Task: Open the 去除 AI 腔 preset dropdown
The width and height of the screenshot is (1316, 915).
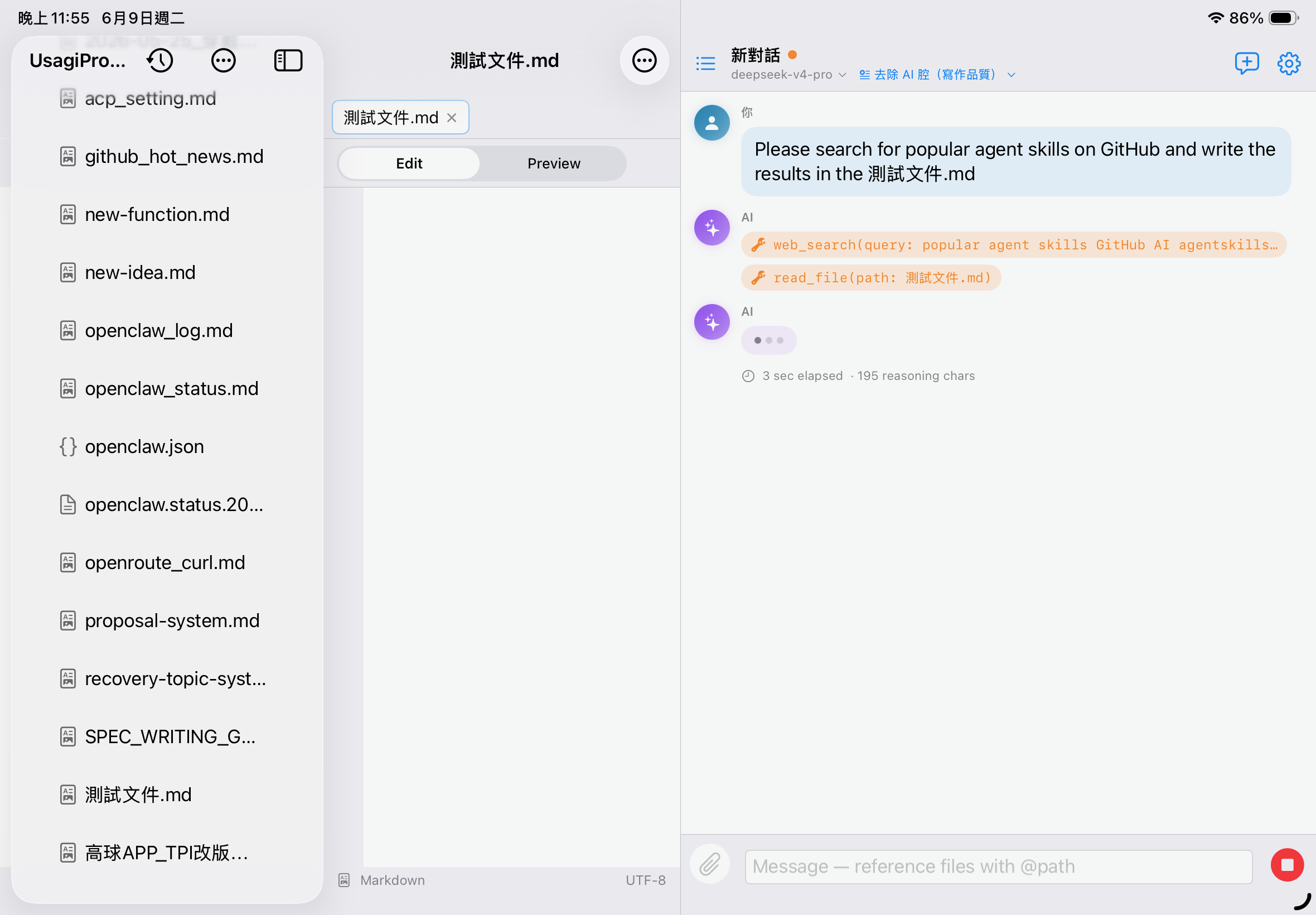Action: pyautogui.click(x=937, y=75)
